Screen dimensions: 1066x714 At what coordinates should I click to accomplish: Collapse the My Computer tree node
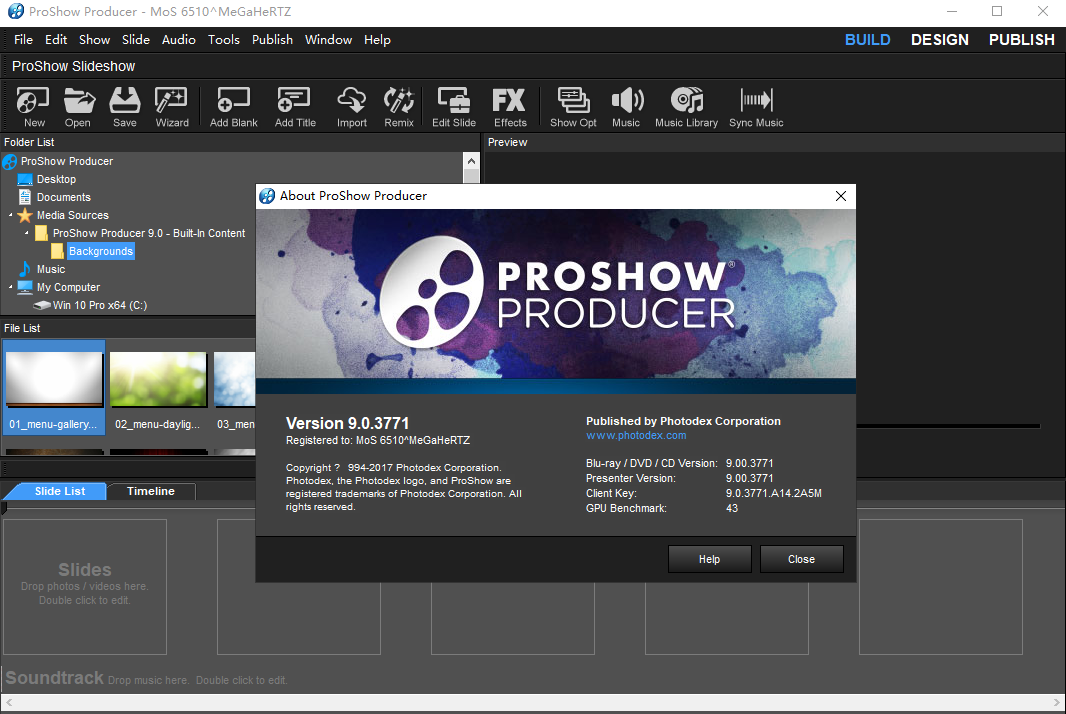click(11, 288)
